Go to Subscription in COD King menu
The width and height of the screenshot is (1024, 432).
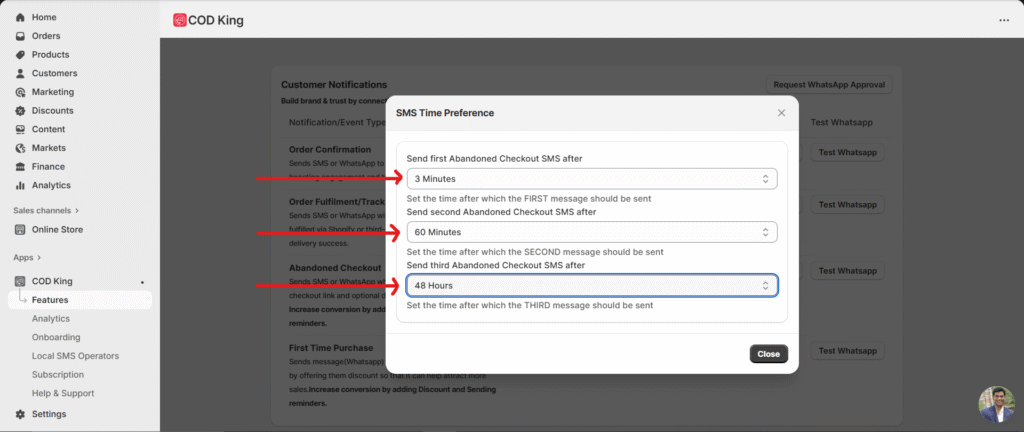pyautogui.click(x=58, y=375)
